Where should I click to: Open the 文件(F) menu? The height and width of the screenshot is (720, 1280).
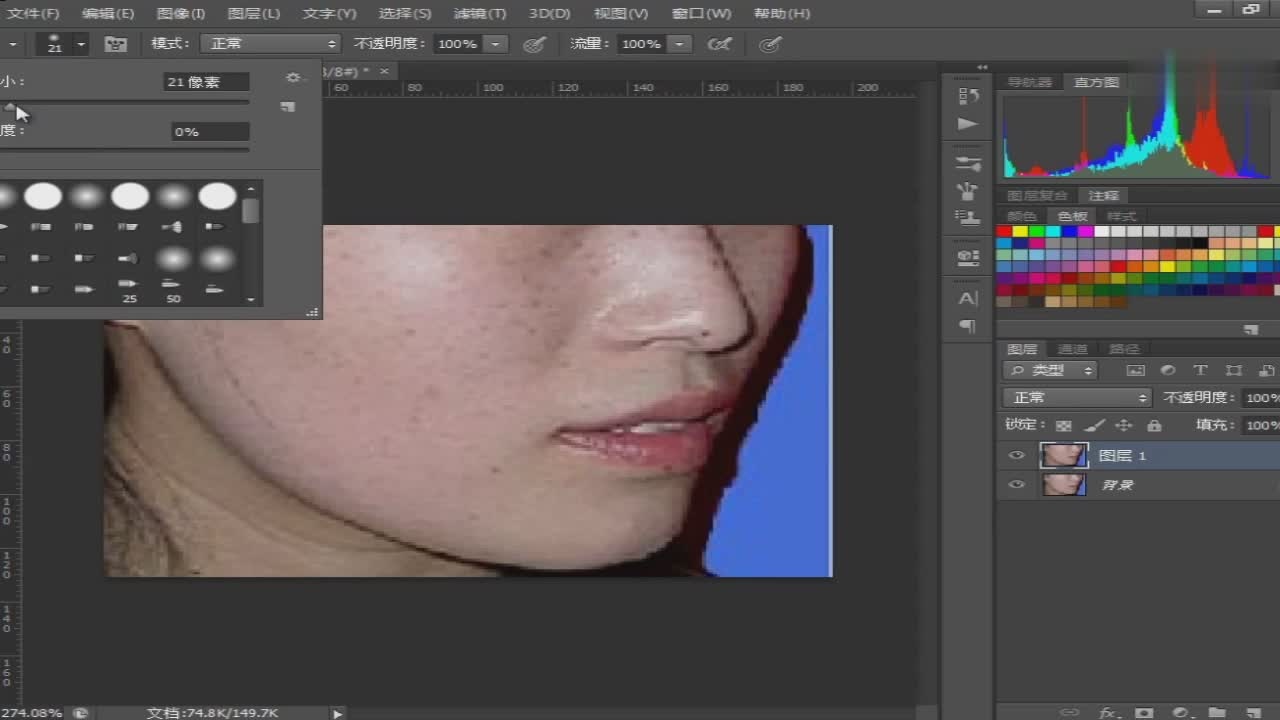coord(33,14)
